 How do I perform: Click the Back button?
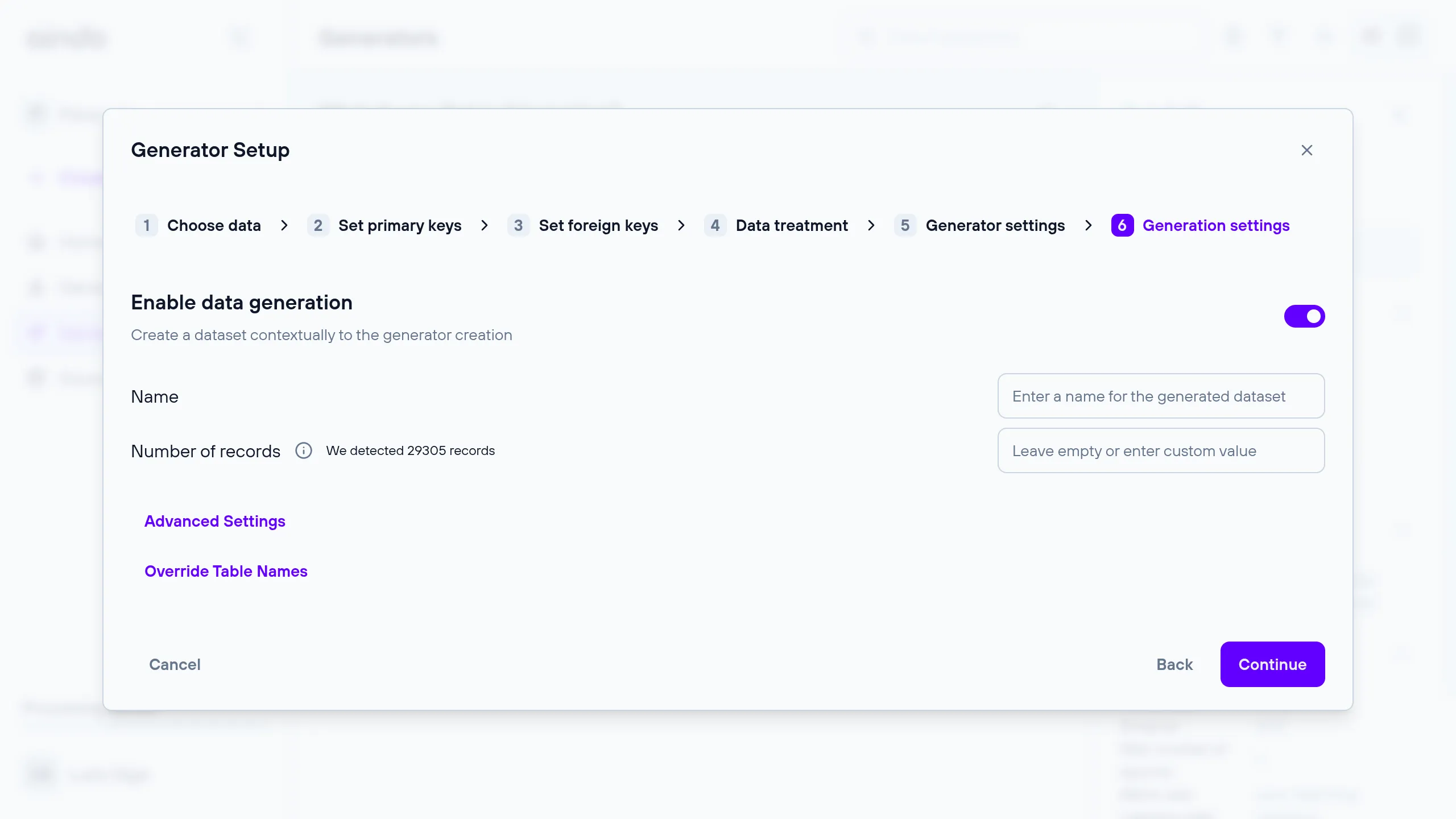(1174, 664)
